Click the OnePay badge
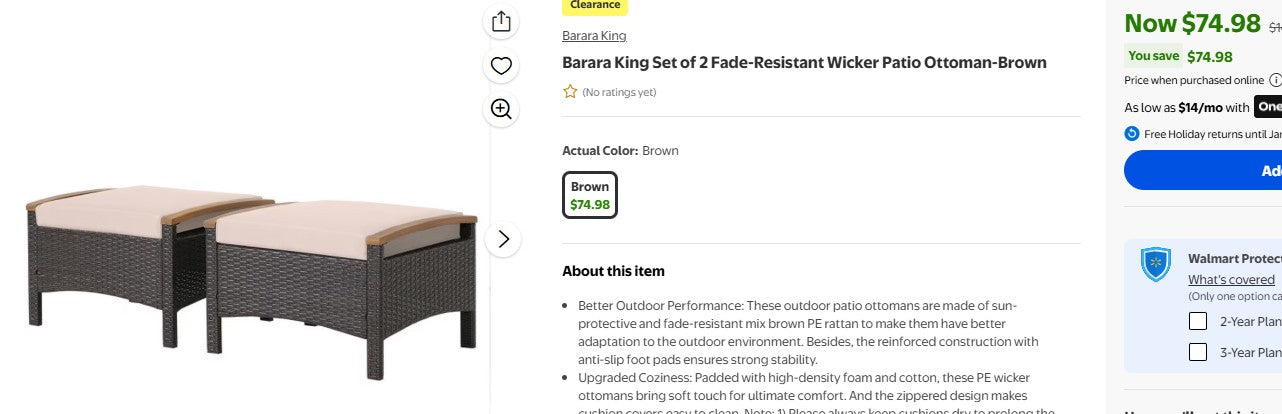This screenshot has width=1282, height=414. coord(1268,107)
